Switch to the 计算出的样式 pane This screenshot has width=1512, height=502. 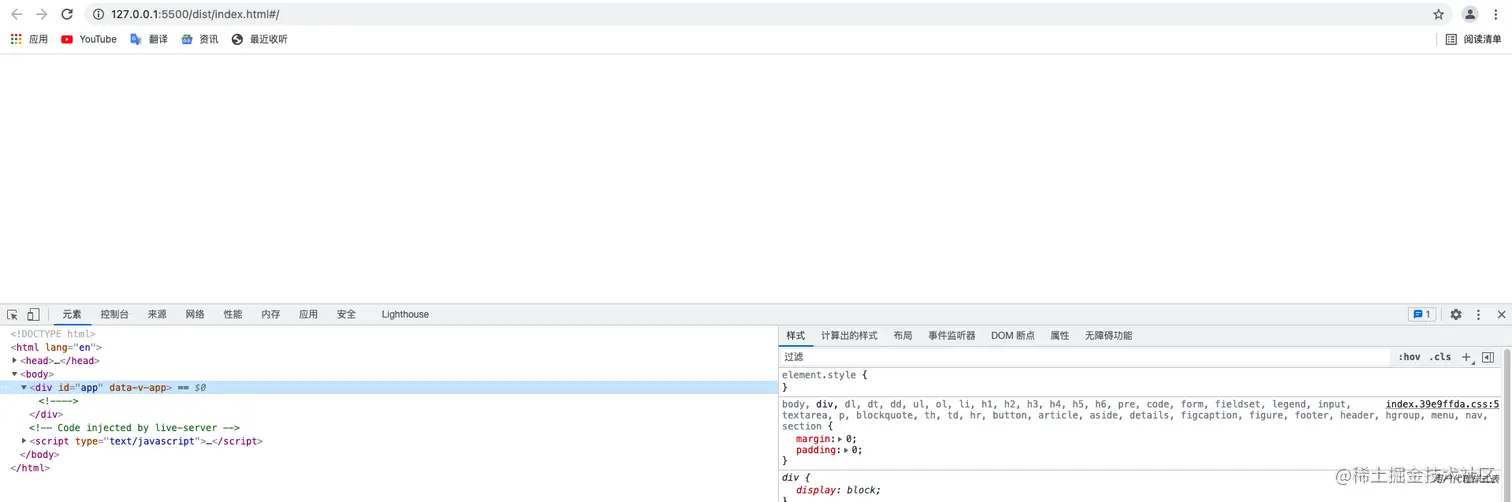(x=849, y=336)
